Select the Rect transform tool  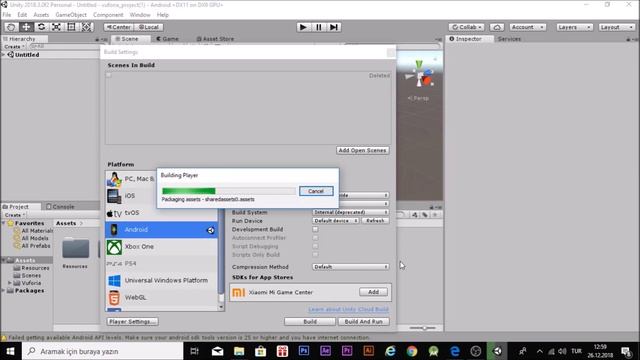pyautogui.click(x=71, y=27)
